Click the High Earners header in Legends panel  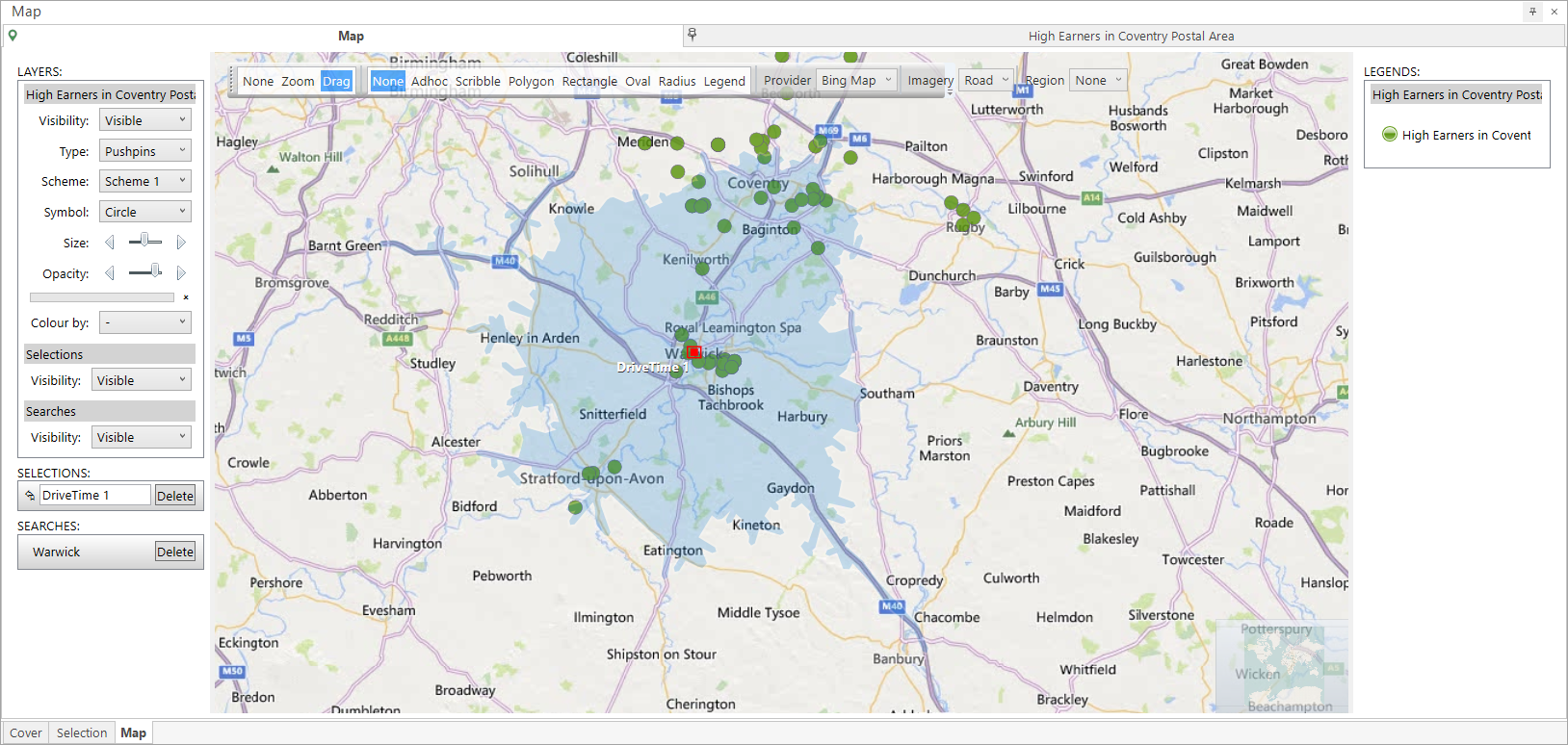point(1456,94)
